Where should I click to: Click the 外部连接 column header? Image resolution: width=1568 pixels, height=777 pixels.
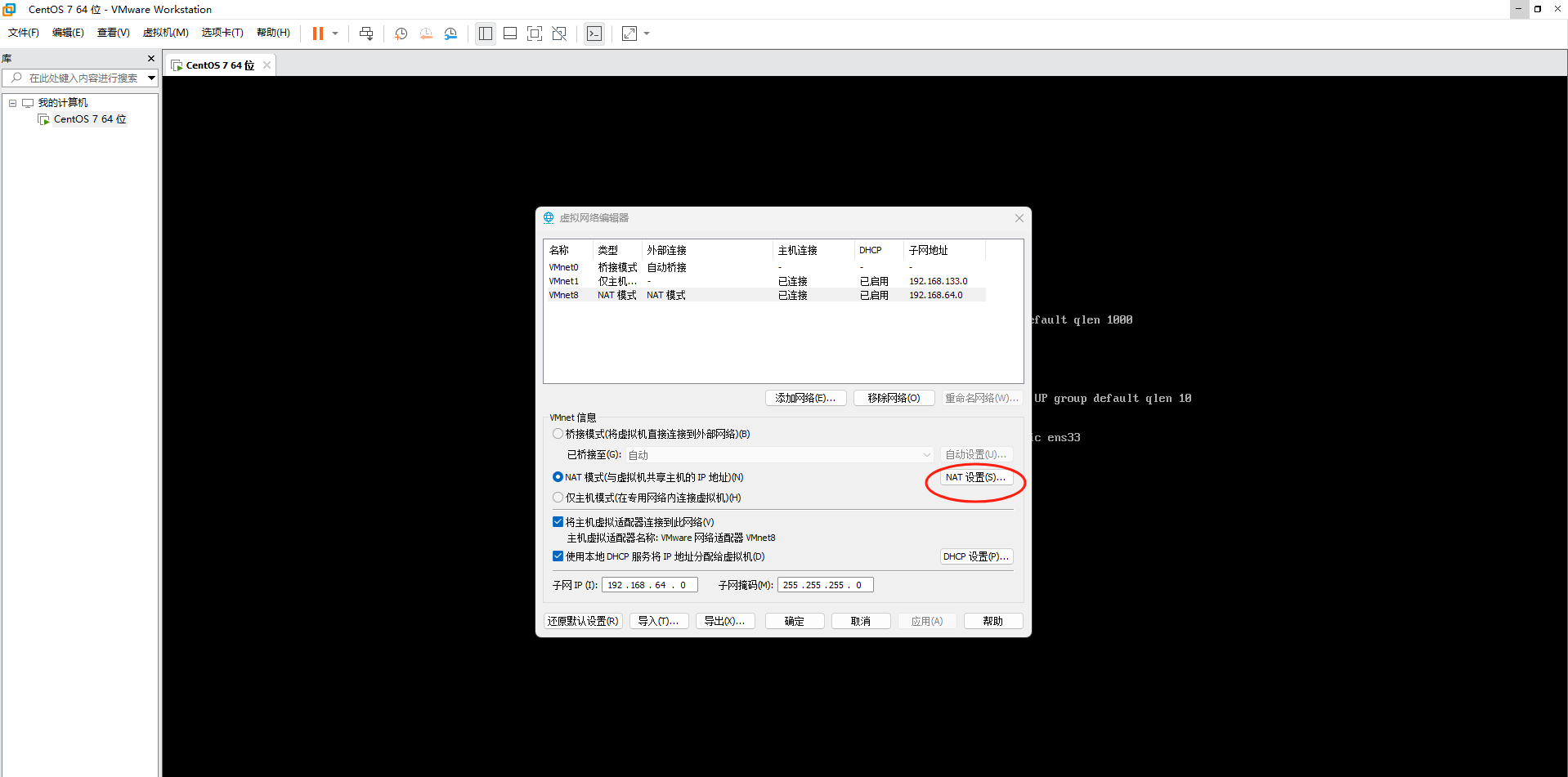click(707, 250)
